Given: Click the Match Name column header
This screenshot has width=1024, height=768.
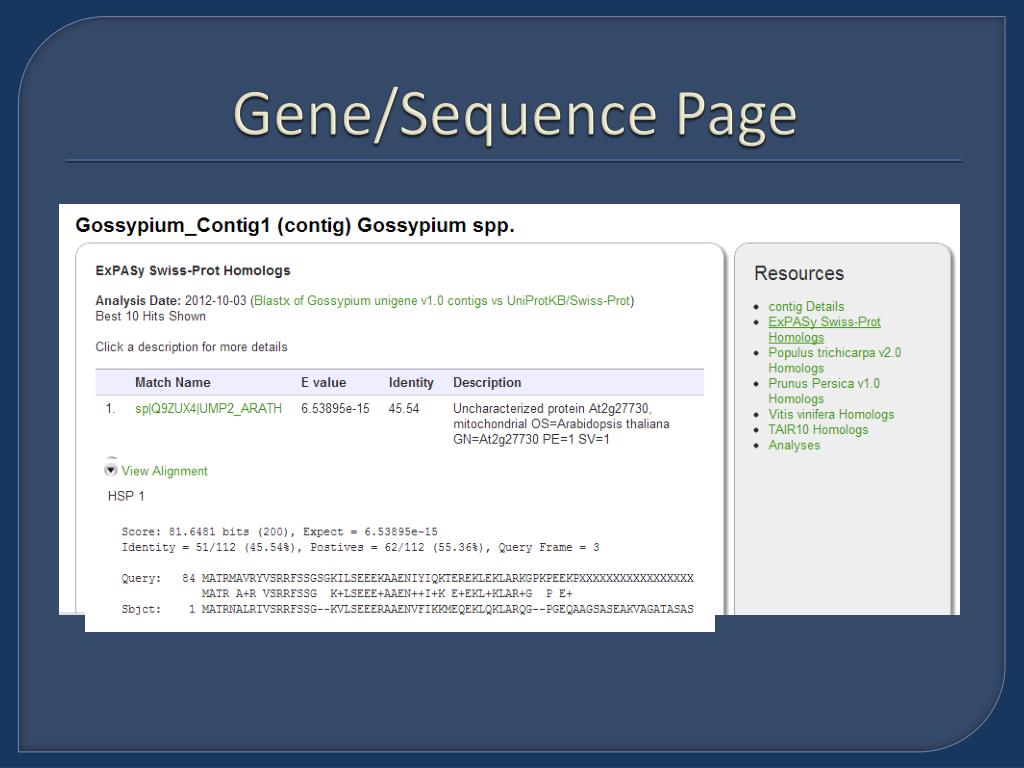Looking at the screenshot, I should (x=172, y=382).
